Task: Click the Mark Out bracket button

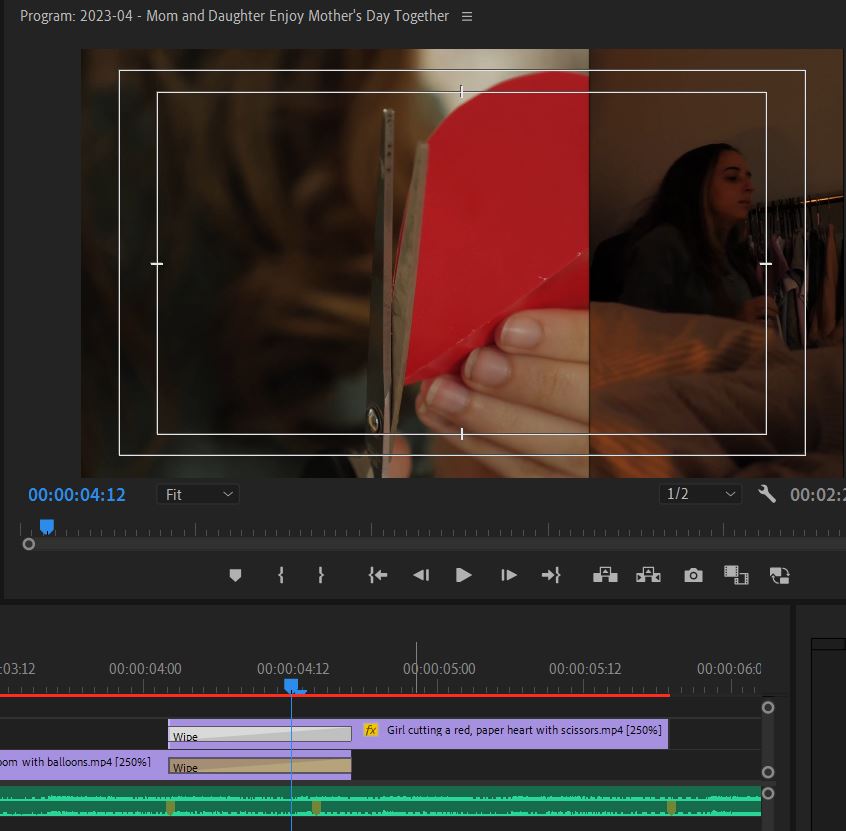Action: point(321,575)
